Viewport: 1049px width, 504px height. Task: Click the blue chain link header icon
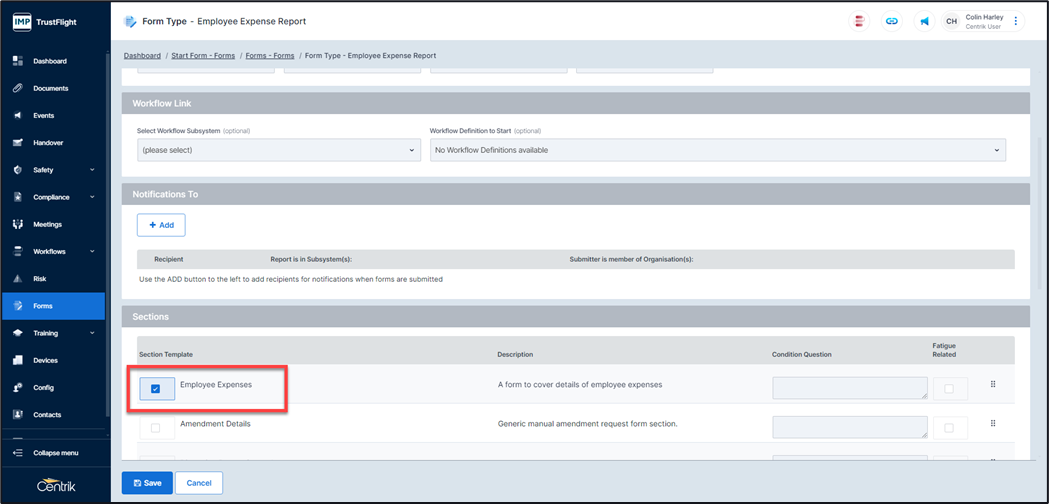point(891,21)
